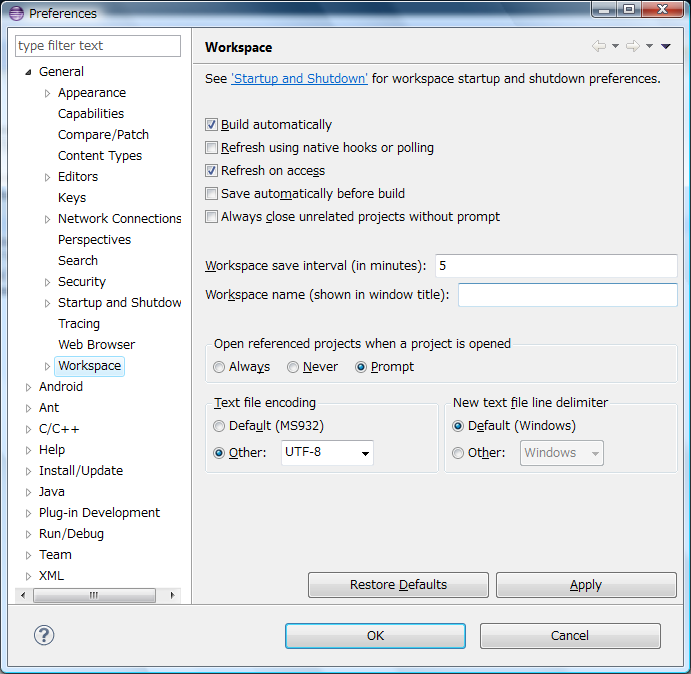
Task: Select Install/Update in the tree
Action: [x=81, y=471]
